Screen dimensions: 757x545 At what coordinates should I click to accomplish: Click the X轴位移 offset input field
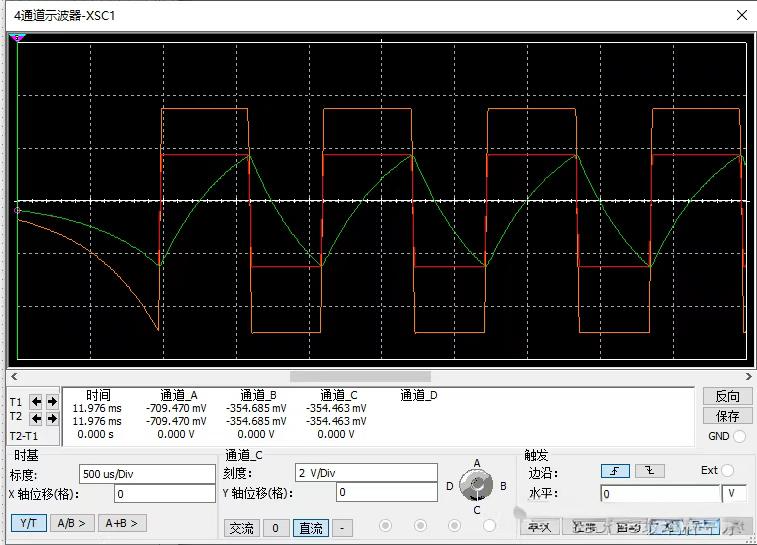click(165, 494)
